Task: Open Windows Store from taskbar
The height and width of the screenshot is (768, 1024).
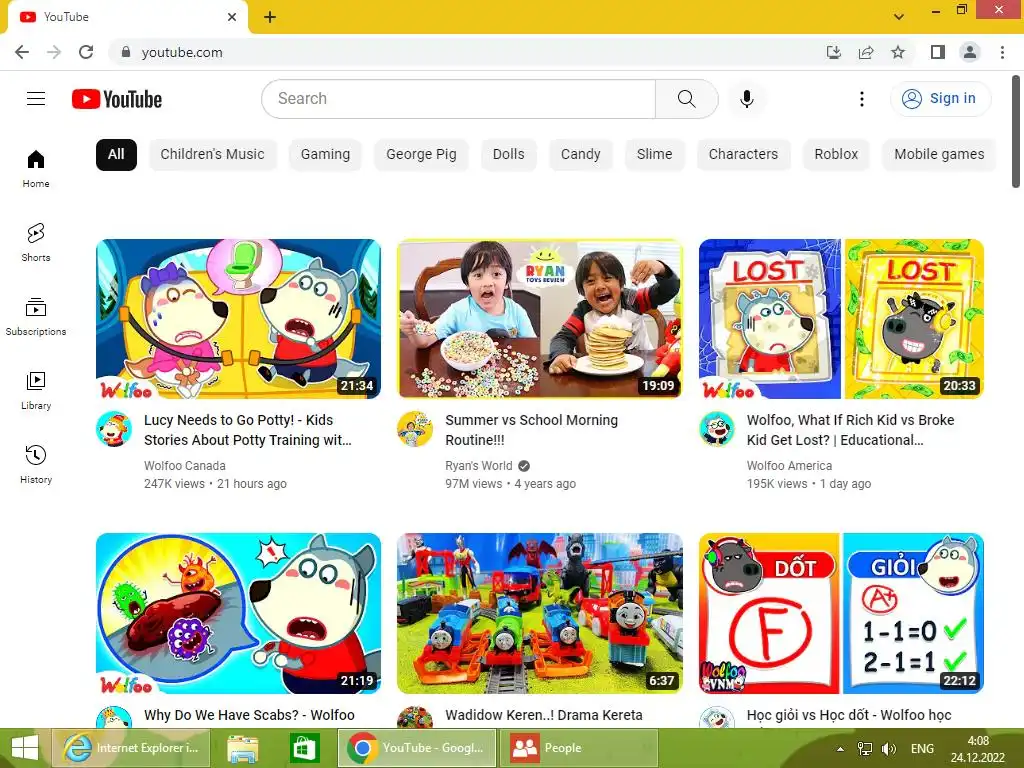Action: click(x=304, y=748)
